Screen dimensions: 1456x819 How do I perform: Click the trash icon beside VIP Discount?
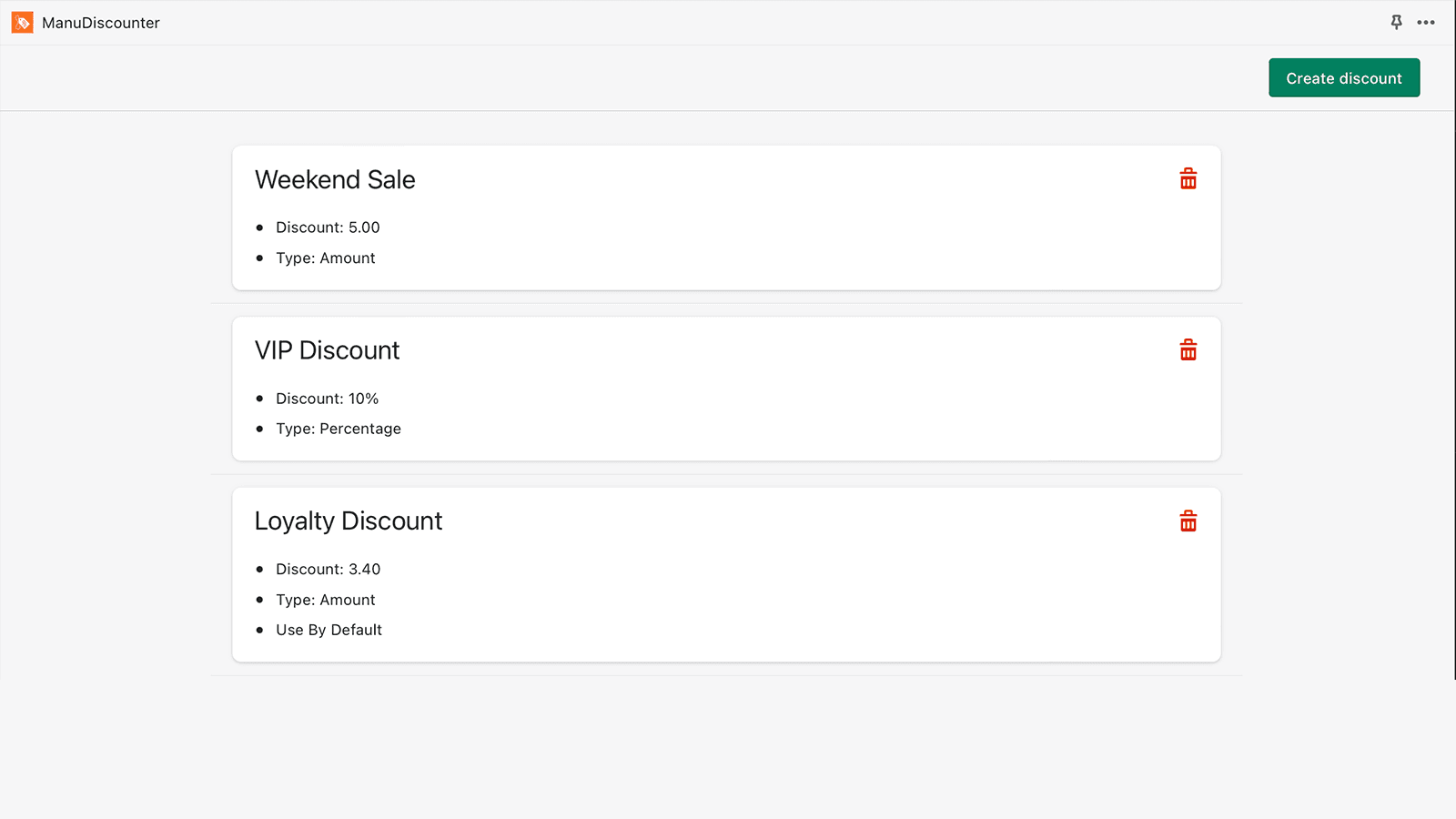1188,349
